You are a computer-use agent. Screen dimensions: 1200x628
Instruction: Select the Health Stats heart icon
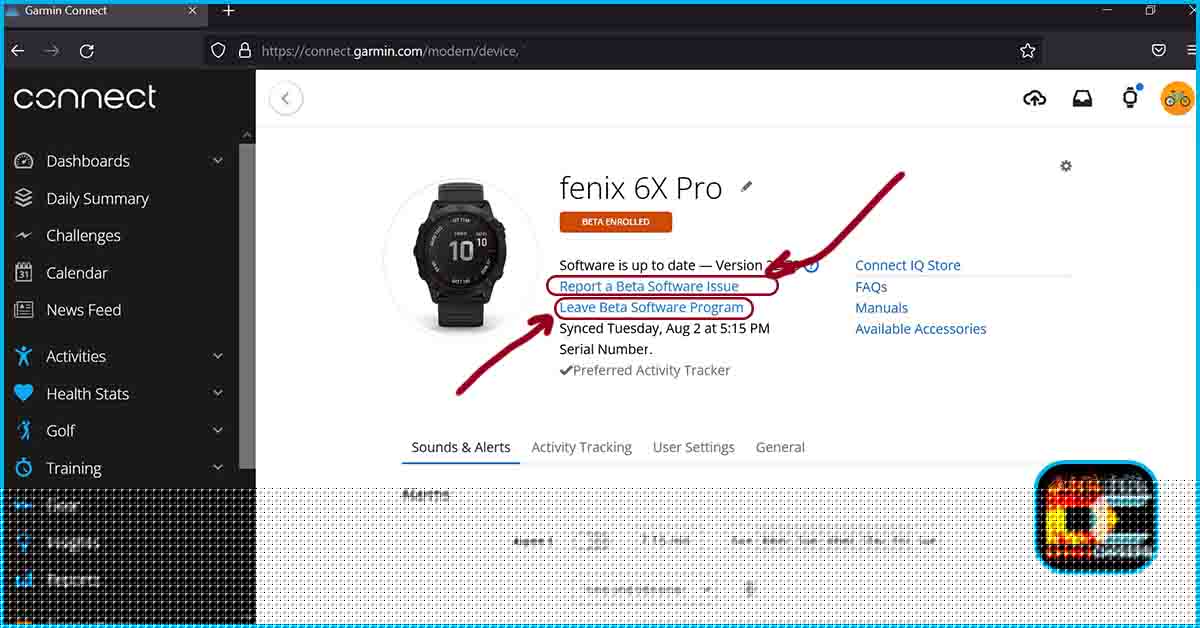pos(25,393)
